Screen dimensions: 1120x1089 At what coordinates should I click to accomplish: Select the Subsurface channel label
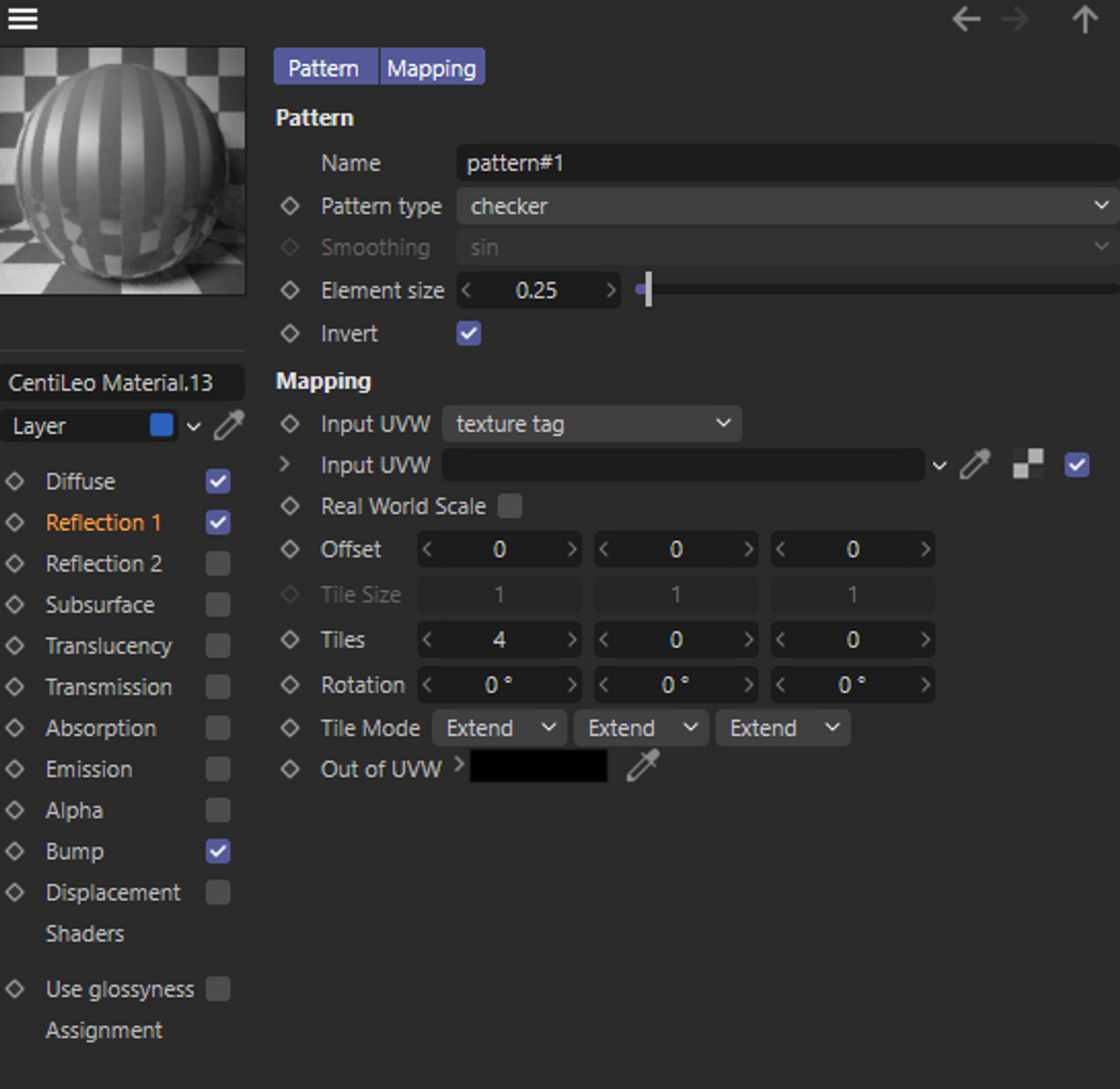pyautogui.click(x=99, y=604)
